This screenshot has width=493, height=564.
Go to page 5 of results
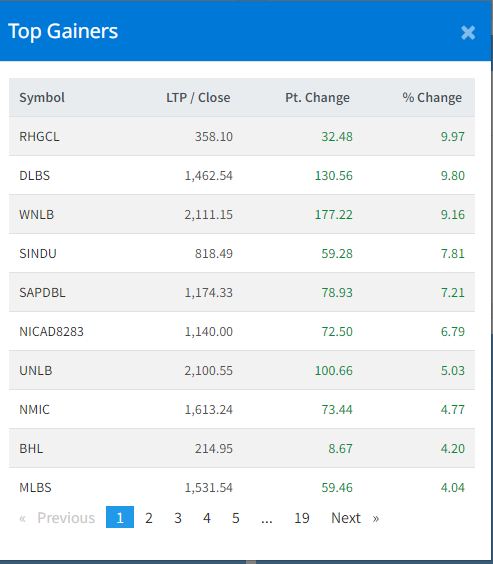pyautogui.click(x=236, y=518)
